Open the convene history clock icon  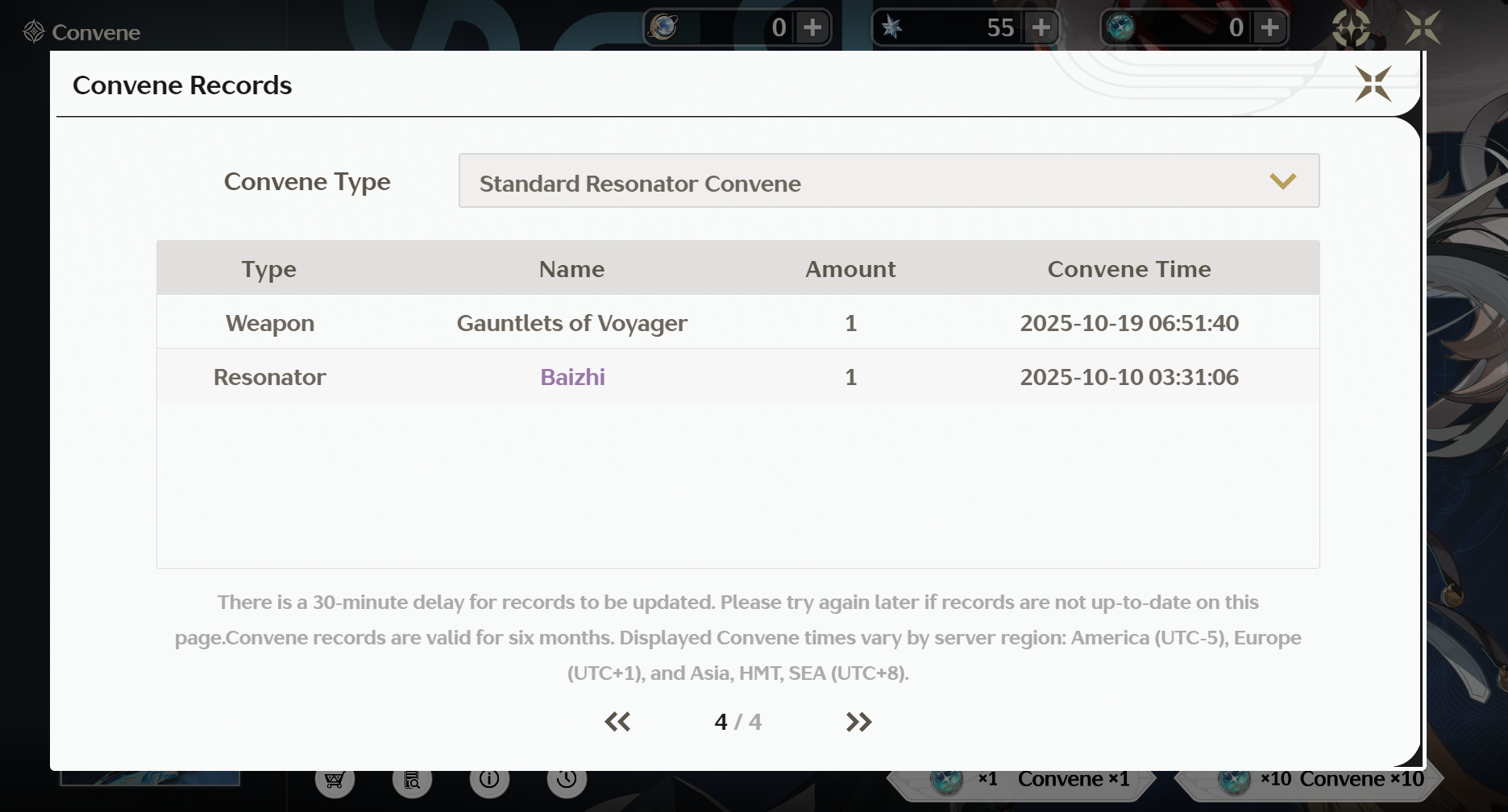point(567,779)
